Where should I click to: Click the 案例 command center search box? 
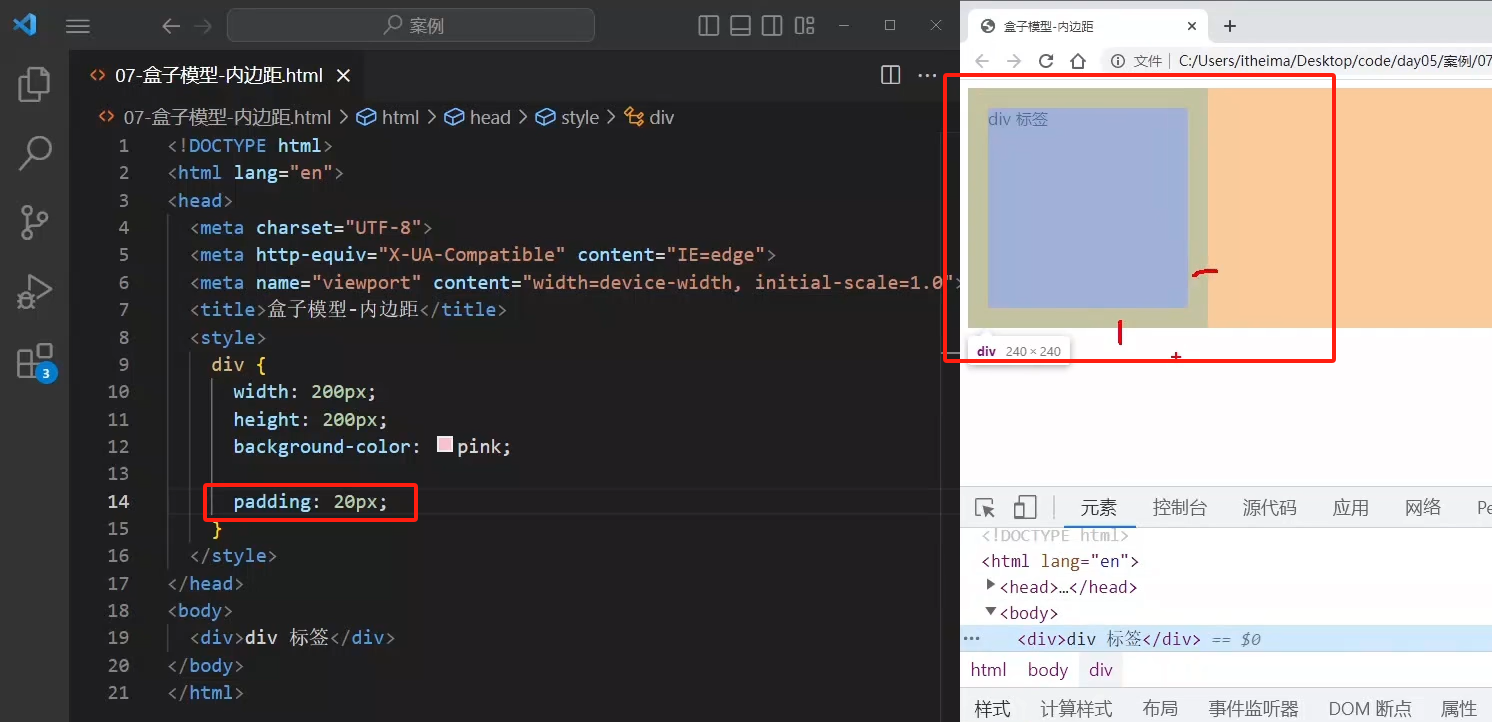pos(411,26)
